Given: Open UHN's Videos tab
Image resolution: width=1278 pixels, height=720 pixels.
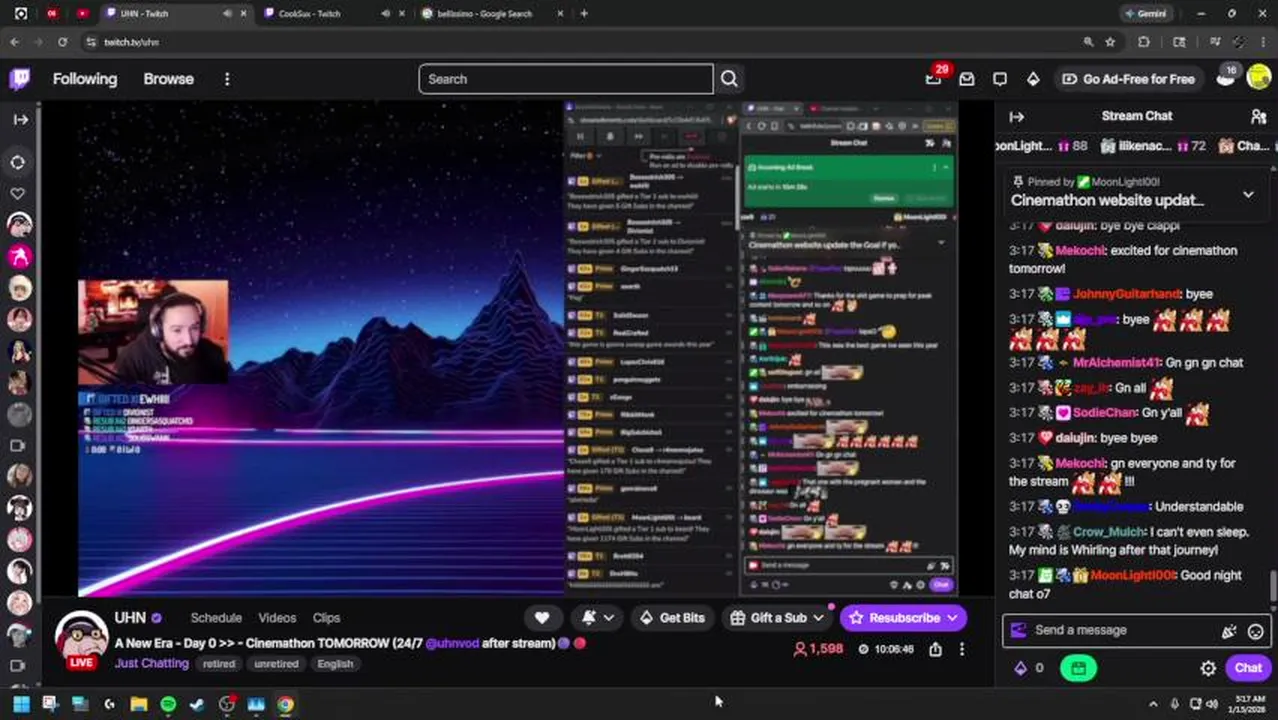Looking at the screenshot, I should point(277,618).
